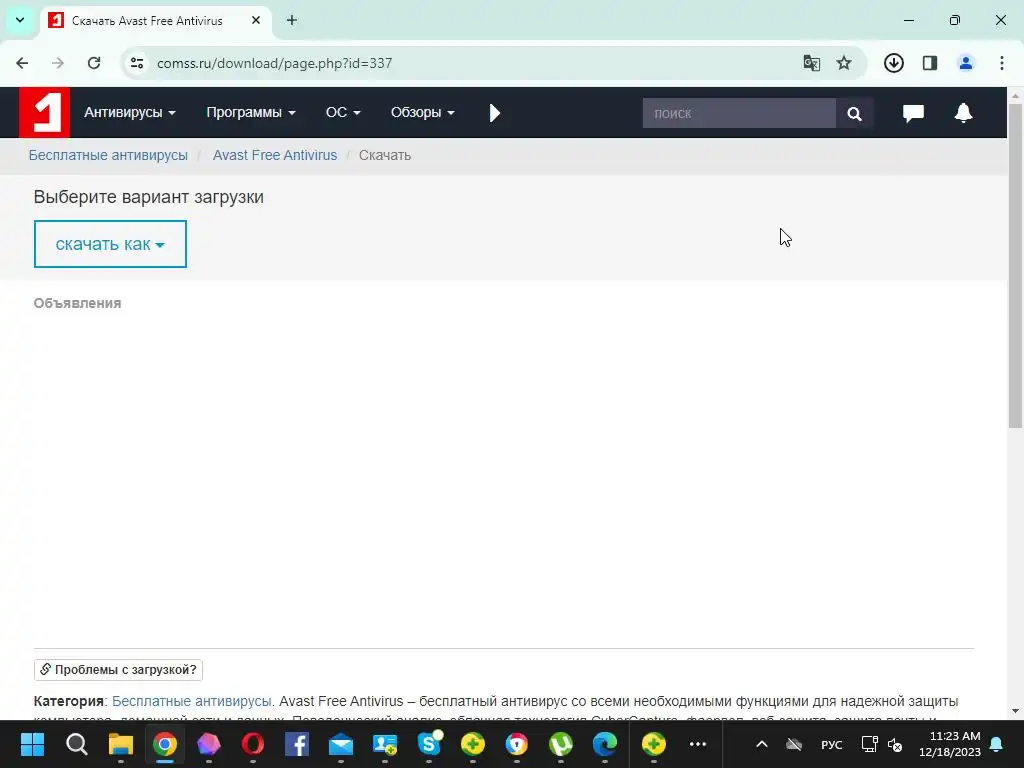Image resolution: width=1024 pixels, height=768 pixels.
Task: Switch to Chrome in taskbar
Action: pos(165,744)
